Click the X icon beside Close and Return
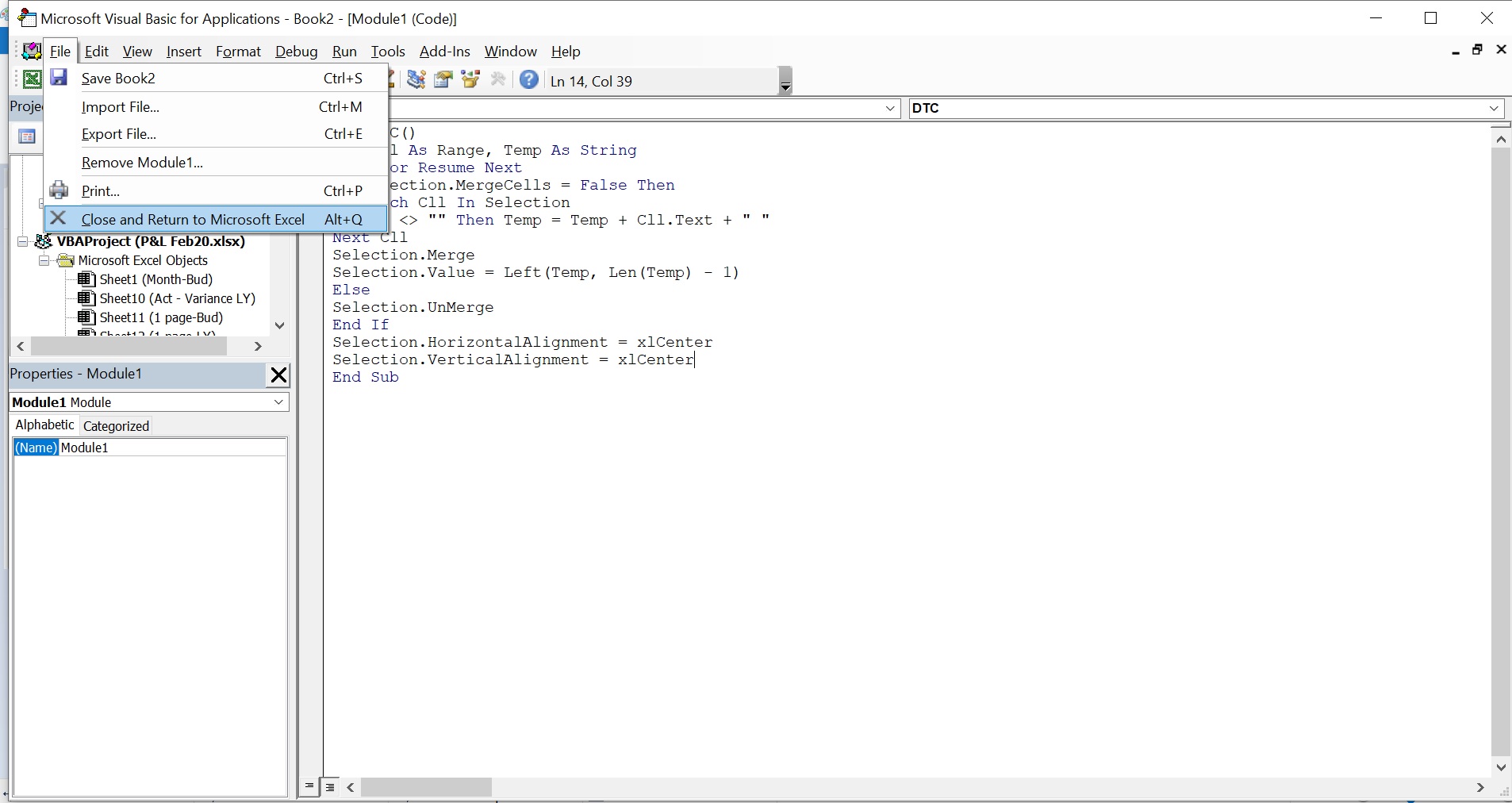The image size is (1512, 803). pyautogui.click(x=58, y=218)
